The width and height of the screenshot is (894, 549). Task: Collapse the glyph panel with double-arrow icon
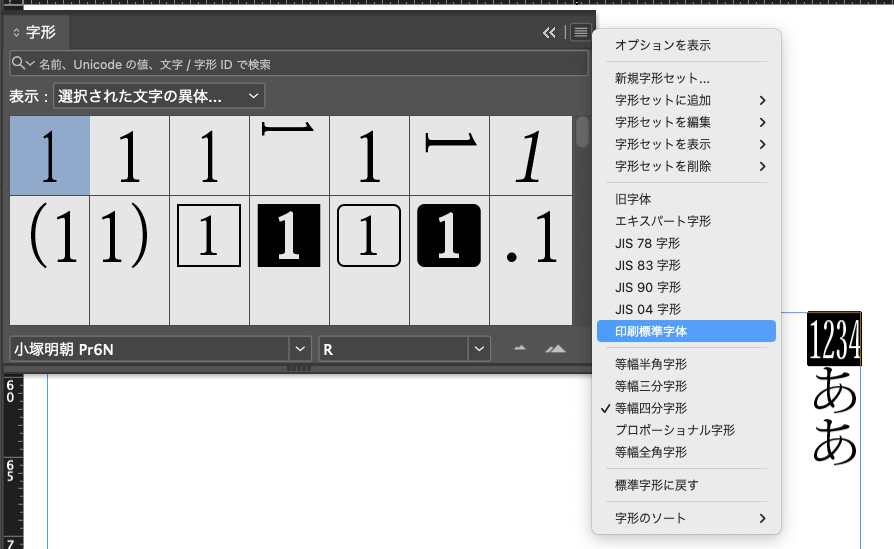point(549,33)
